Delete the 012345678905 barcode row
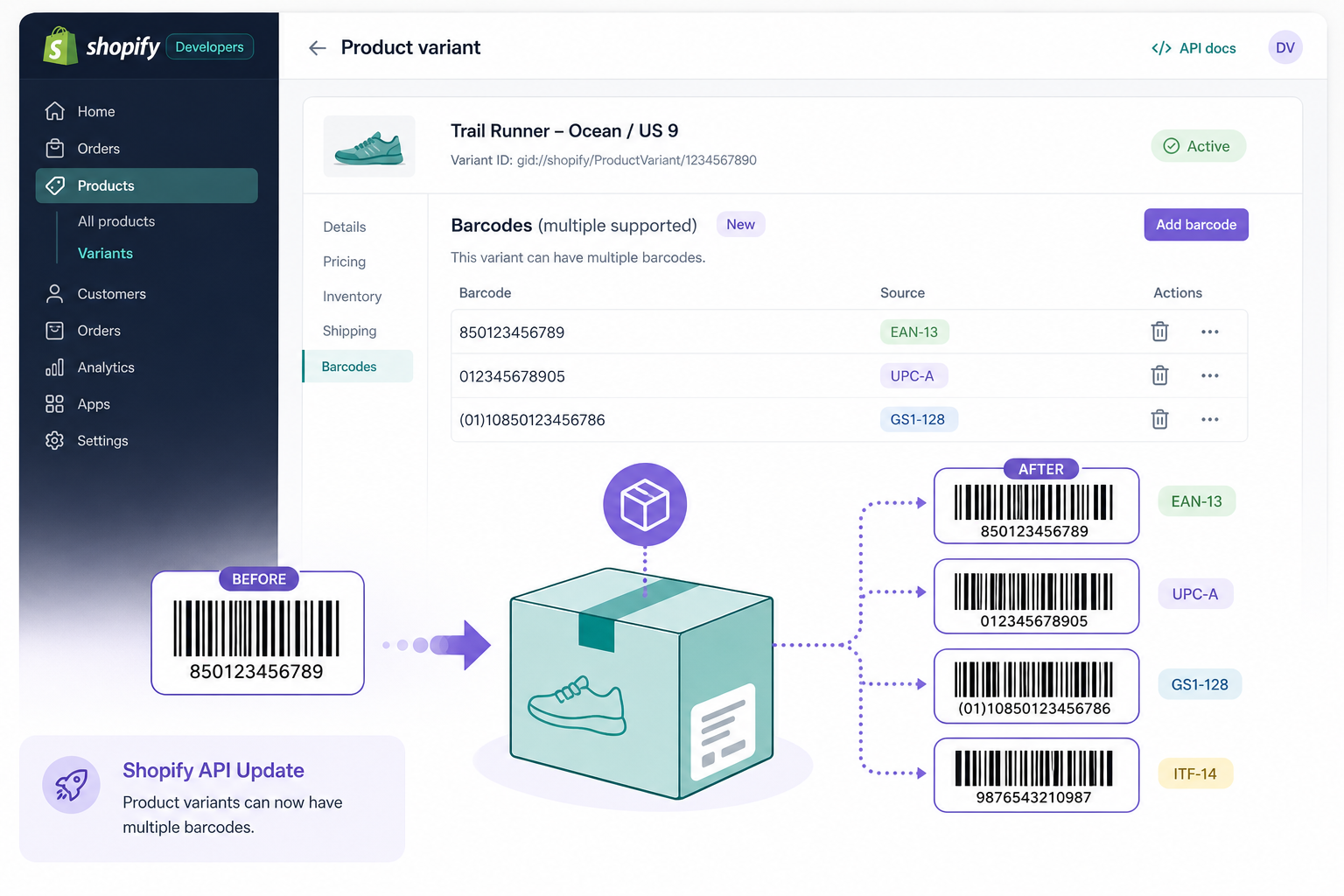The height and width of the screenshot is (896, 1344). [1159, 375]
